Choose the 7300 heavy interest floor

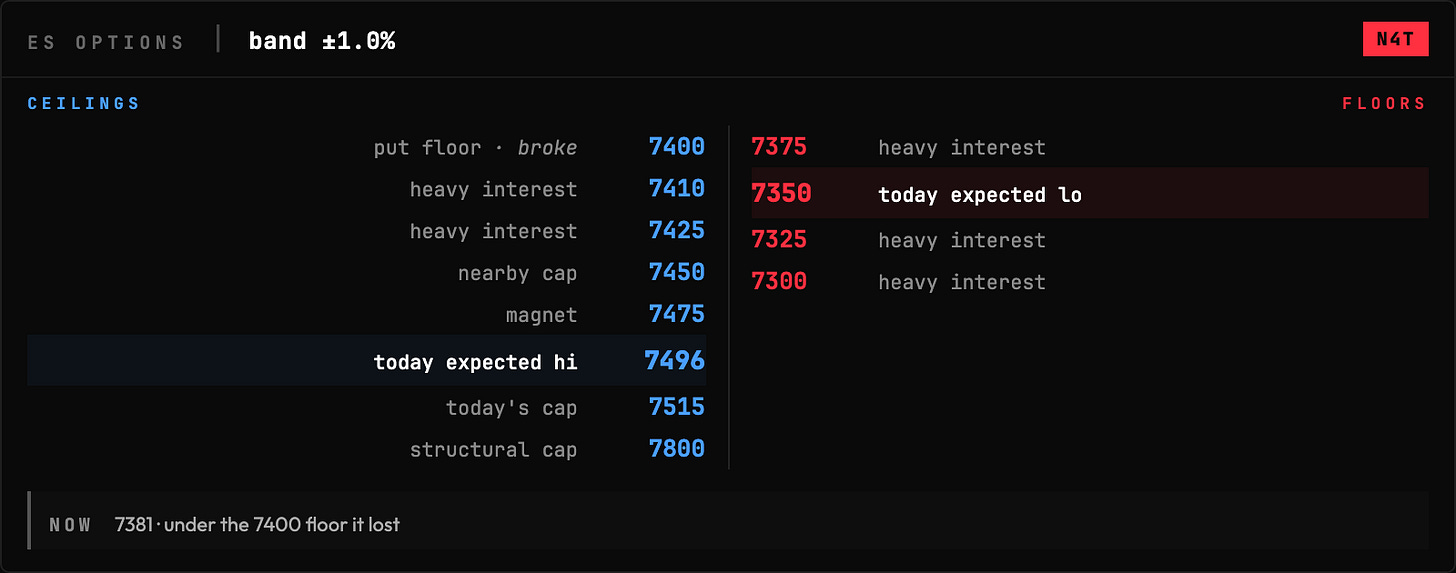point(1090,282)
